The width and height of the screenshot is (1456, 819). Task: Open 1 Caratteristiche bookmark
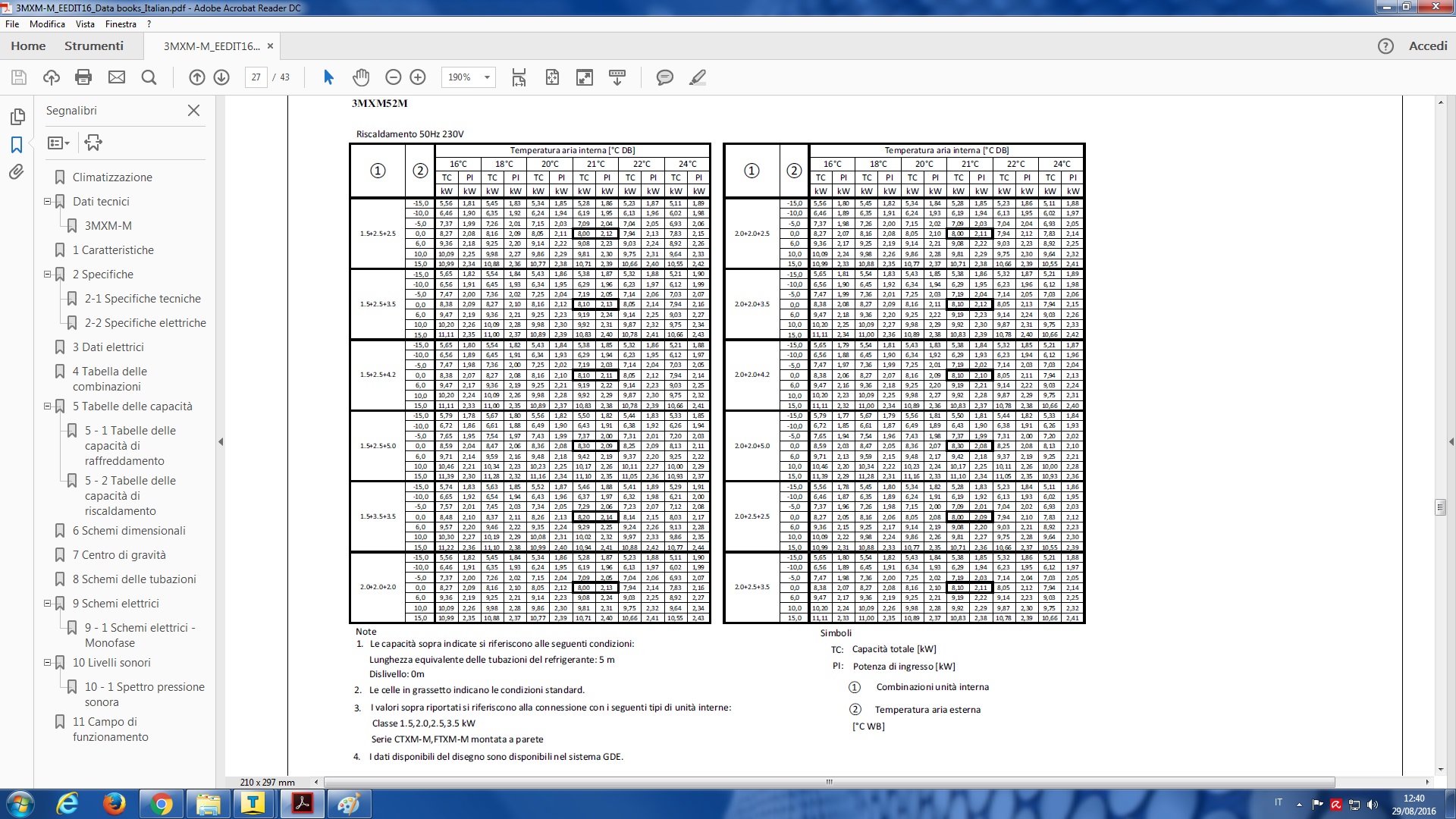[113, 250]
